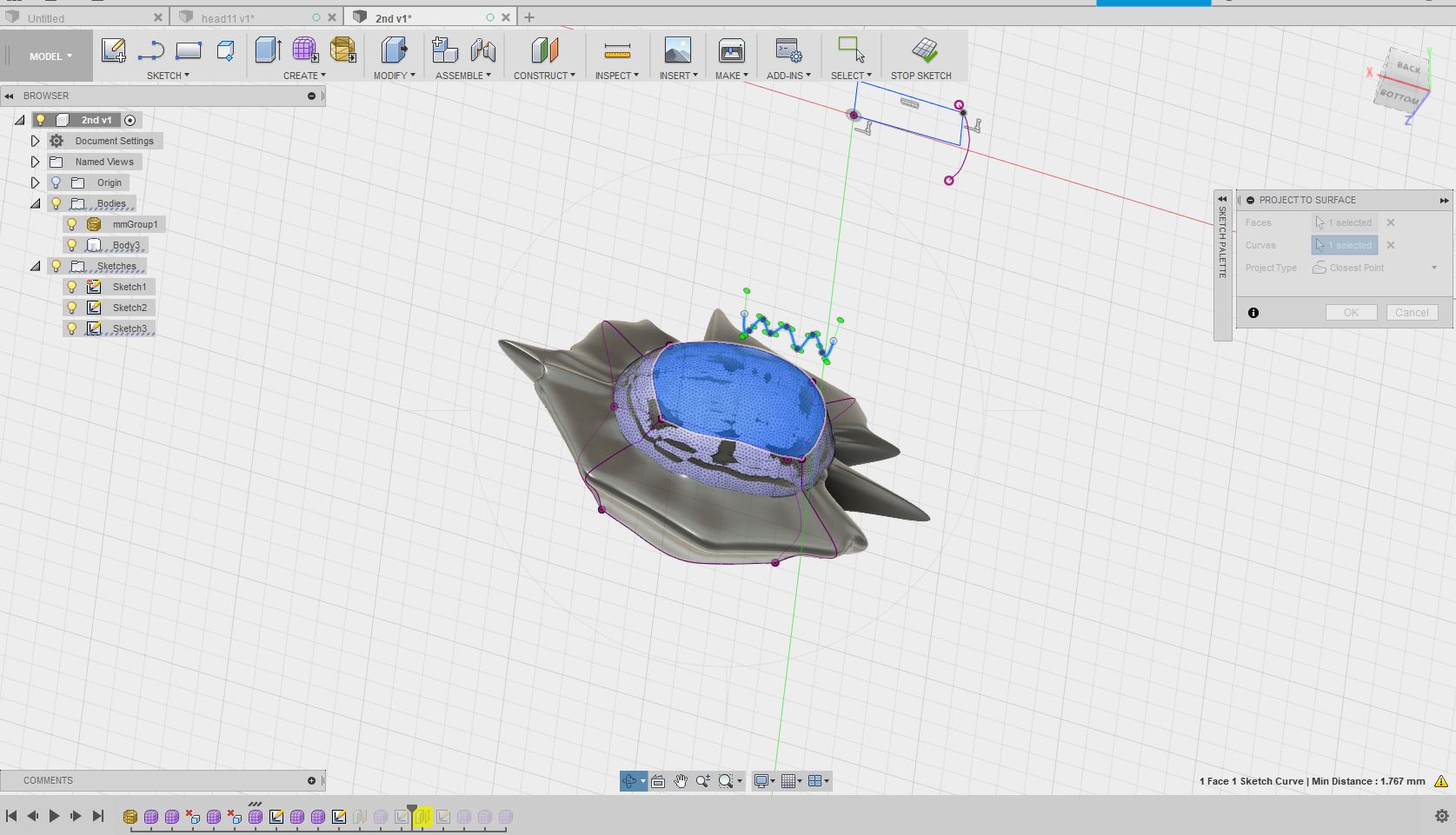The height and width of the screenshot is (835, 1456).
Task: Select the Create Sketch tool
Action: pos(114,50)
